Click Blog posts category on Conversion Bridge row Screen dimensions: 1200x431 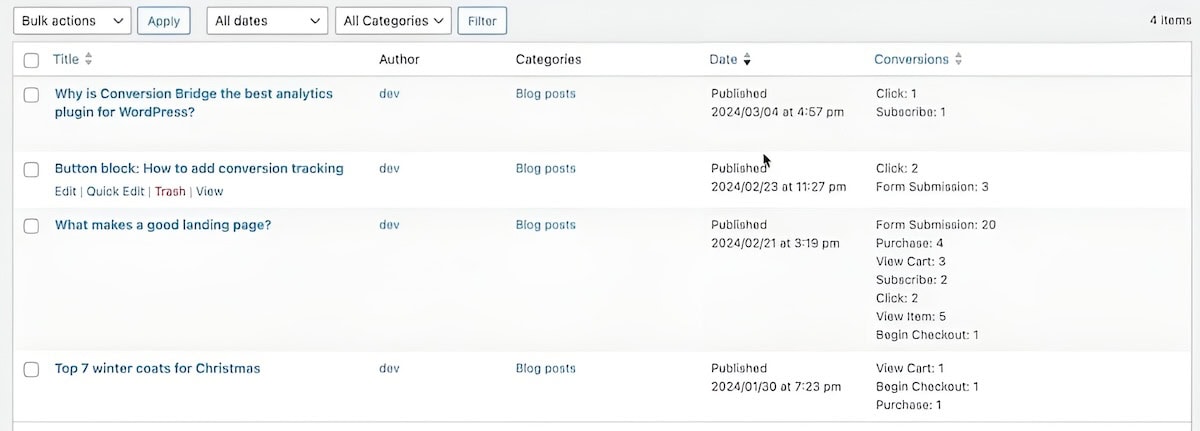(x=546, y=93)
